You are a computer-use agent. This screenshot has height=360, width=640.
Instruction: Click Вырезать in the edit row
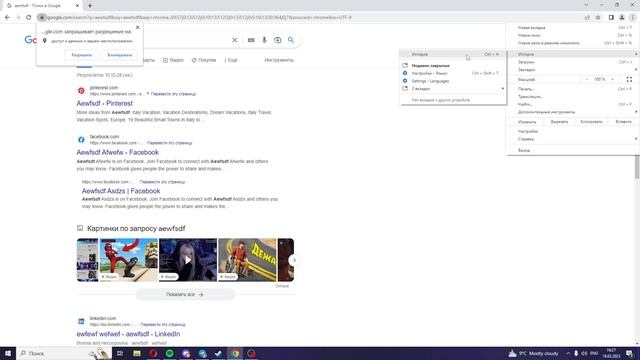559,122
